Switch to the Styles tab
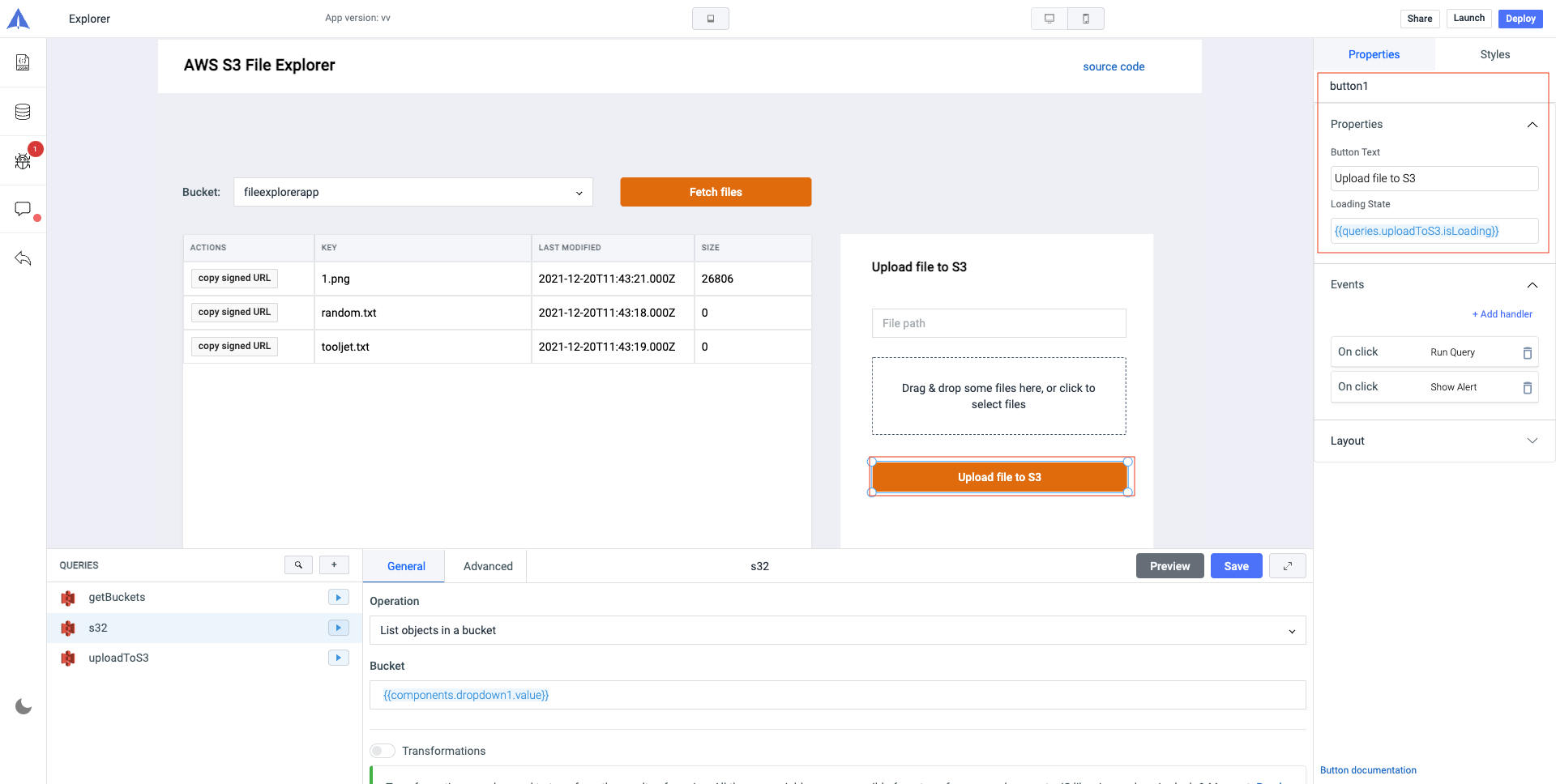1556x784 pixels. coord(1494,54)
